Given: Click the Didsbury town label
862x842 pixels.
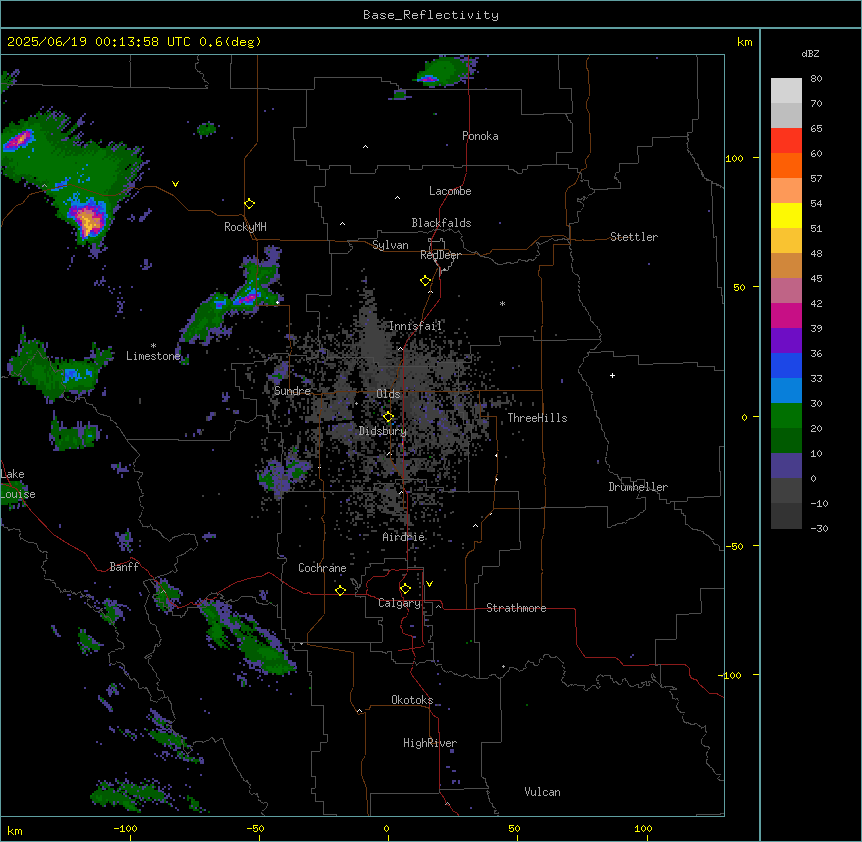Looking at the screenshot, I should coord(383,431).
